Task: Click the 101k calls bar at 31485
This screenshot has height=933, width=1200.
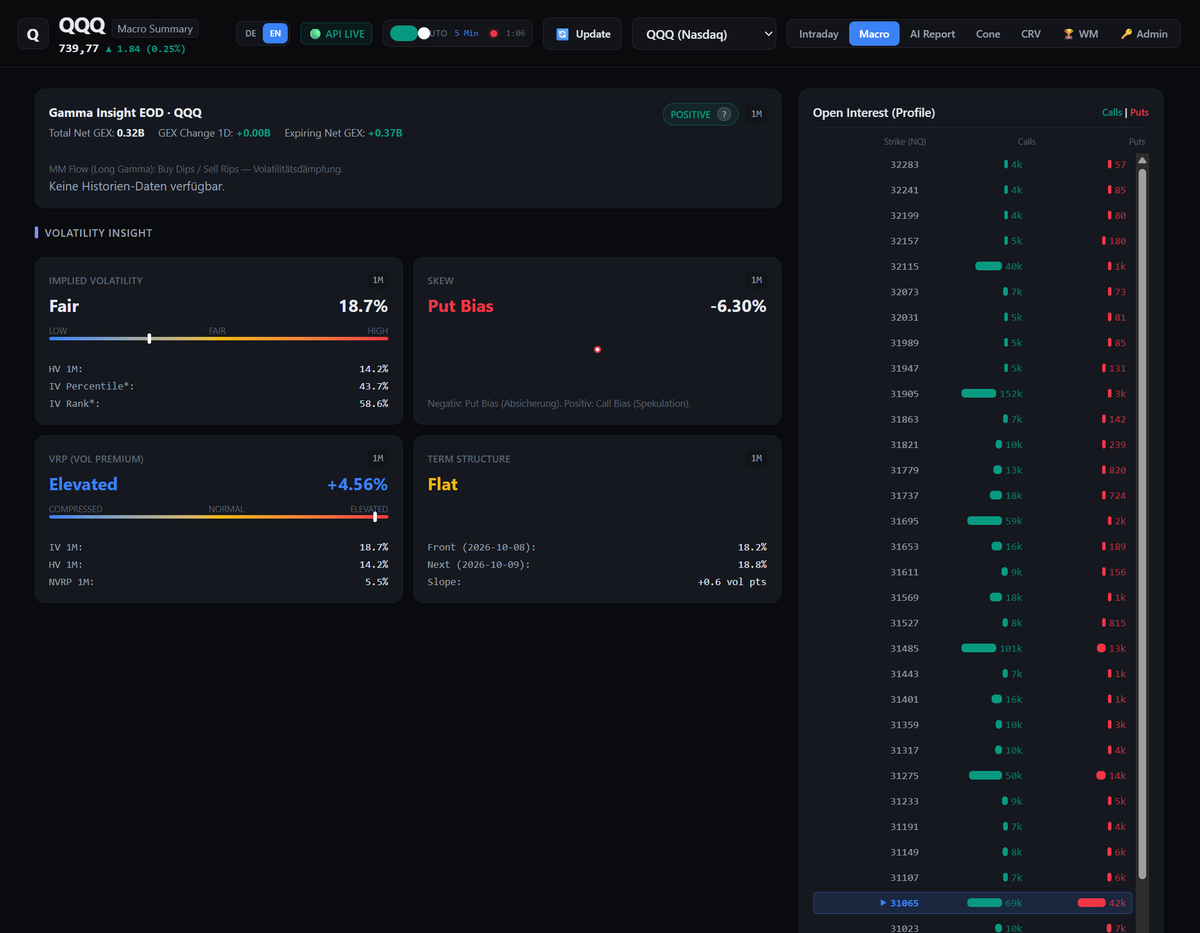Action: pos(979,648)
